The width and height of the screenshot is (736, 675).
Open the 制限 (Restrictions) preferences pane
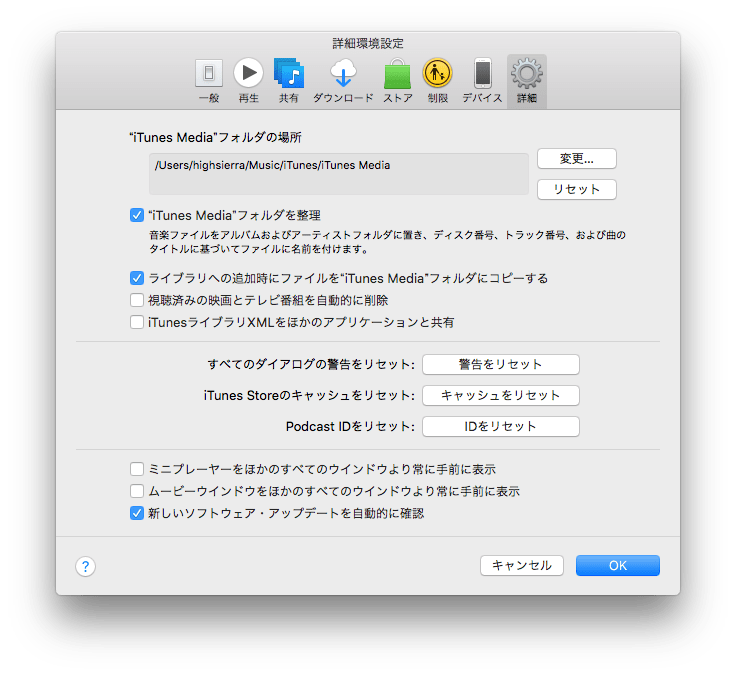pyautogui.click(x=437, y=80)
